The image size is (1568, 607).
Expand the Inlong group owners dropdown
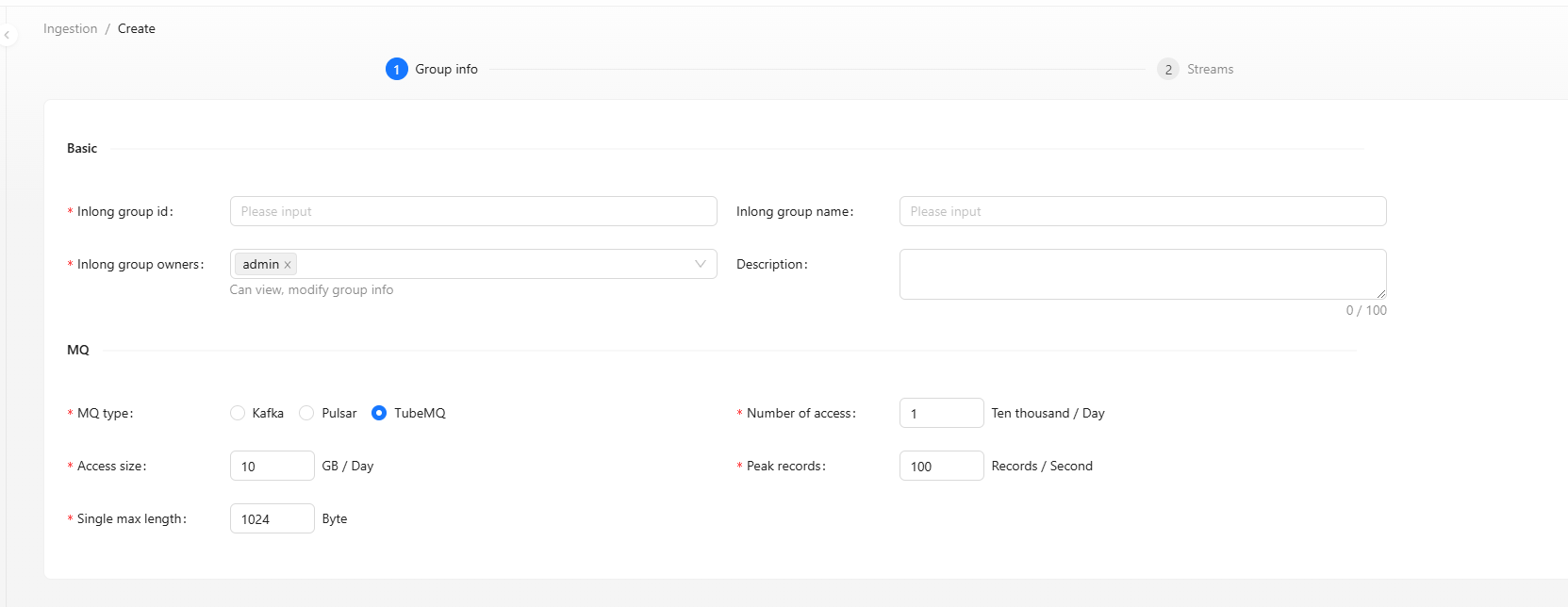700,264
